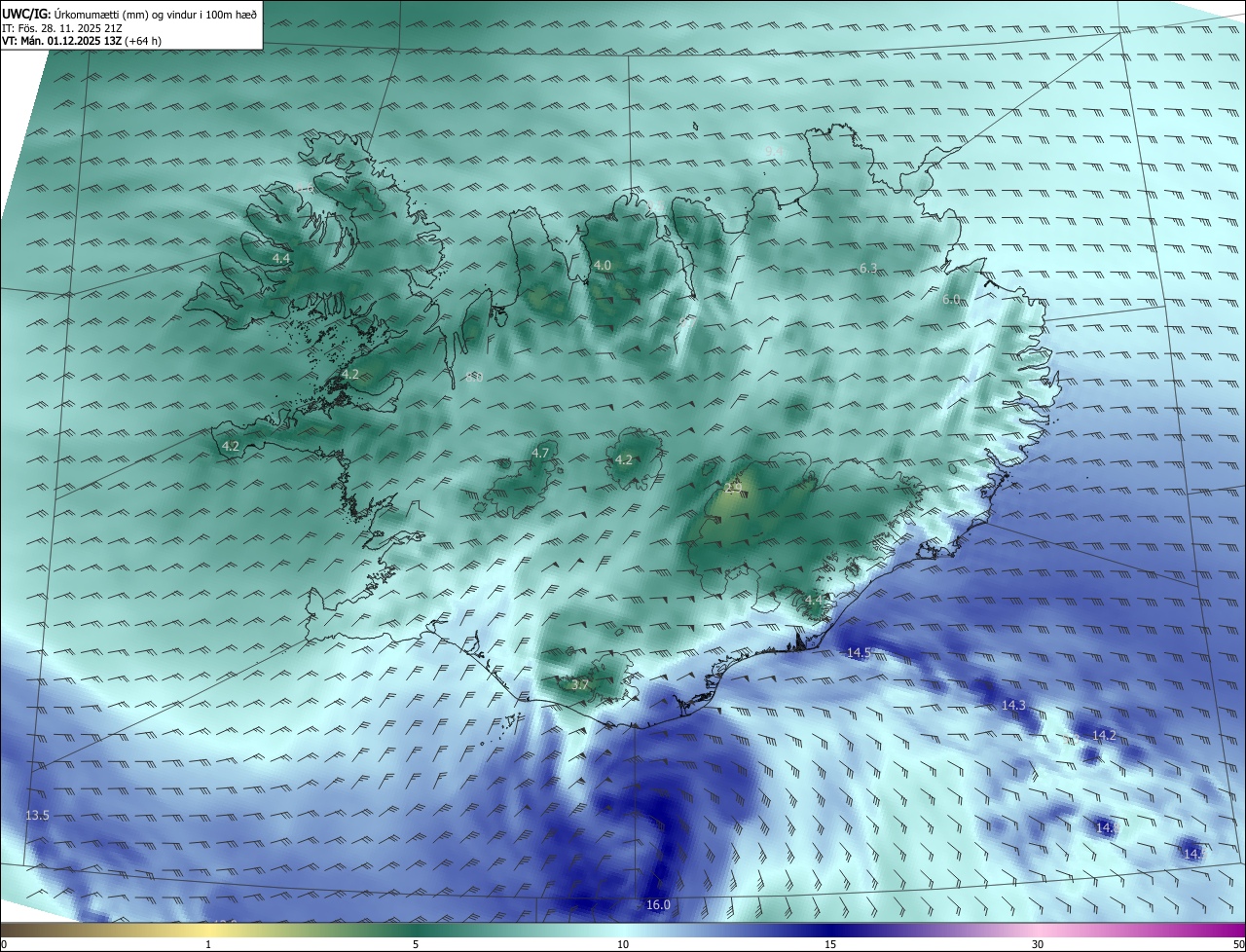The image size is (1246, 952).
Task: Click the 4.7 value on Langjökull glacier
Action: tap(540, 454)
